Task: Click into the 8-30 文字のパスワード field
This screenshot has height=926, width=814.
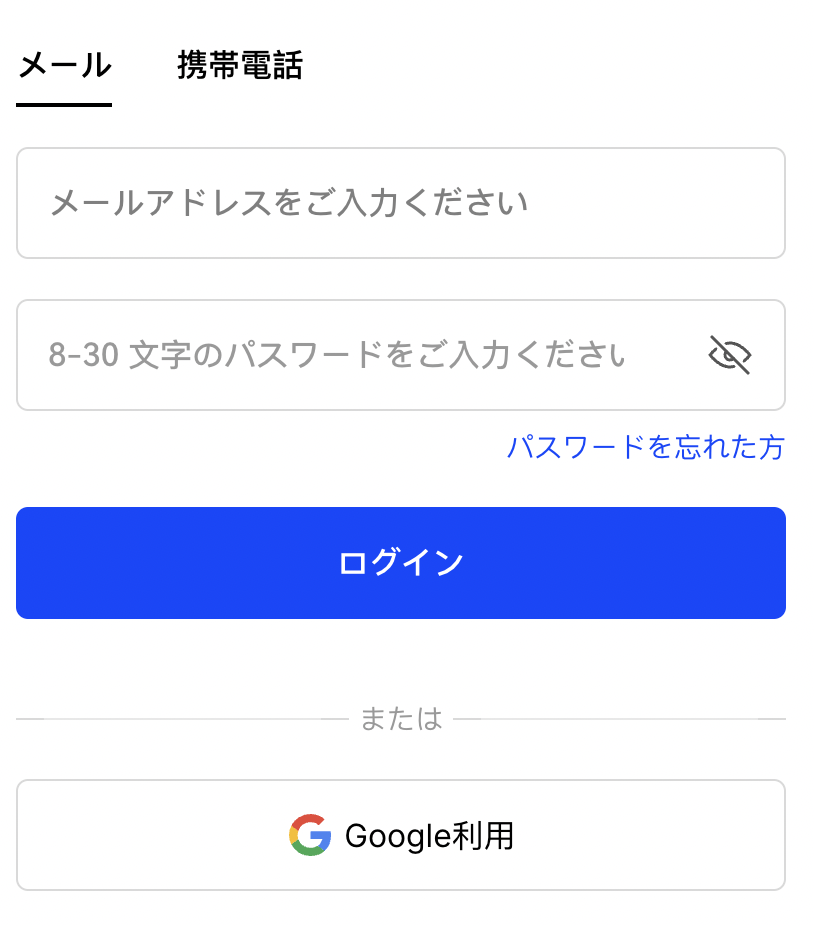Action: (x=401, y=355)
